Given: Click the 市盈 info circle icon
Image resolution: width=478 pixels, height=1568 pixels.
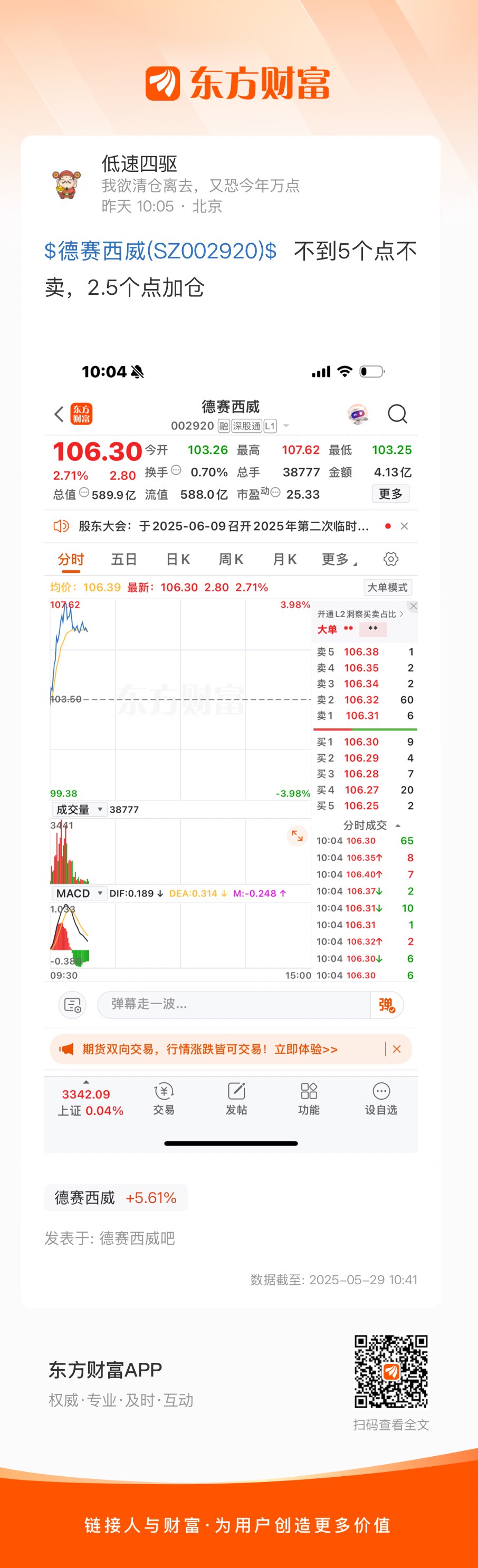Looking at the screenshot, I should pos(275,493).
